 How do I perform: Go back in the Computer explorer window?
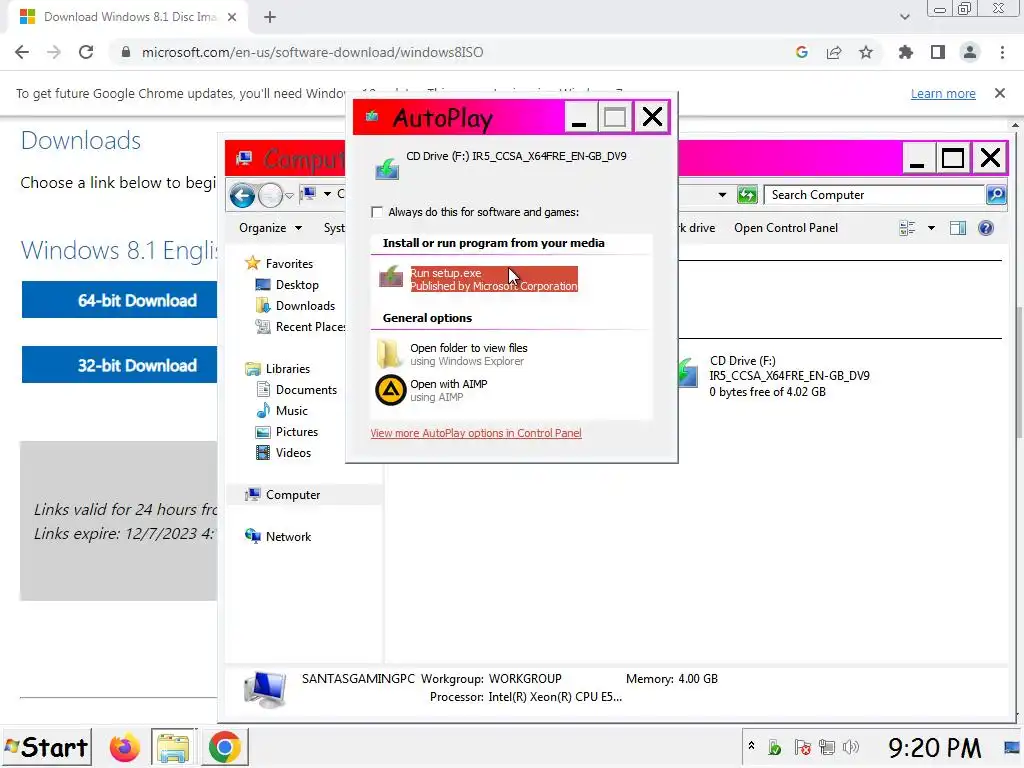pyautogui.click(x=242, y=195)
